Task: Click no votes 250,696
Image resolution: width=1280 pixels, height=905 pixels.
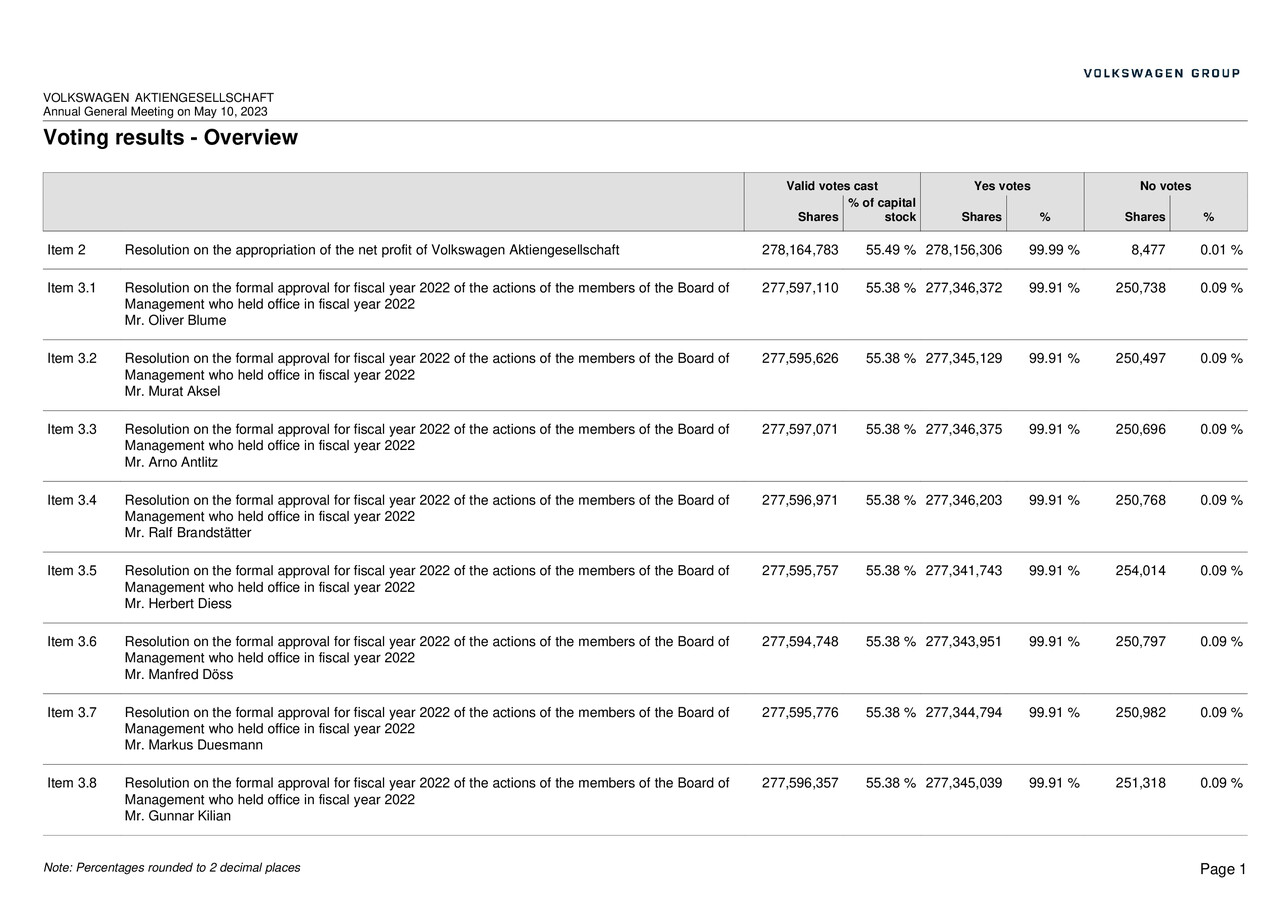Action: pos(1140,430)
